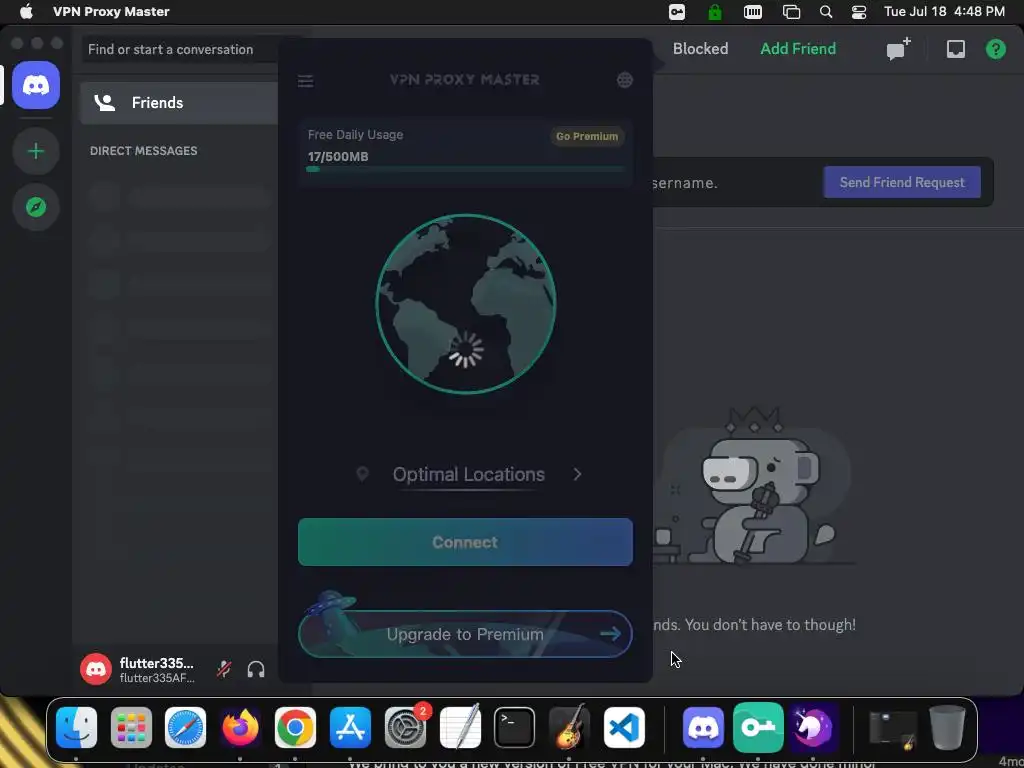
Task: Open TextEdit from the dock
Action: 460,727
